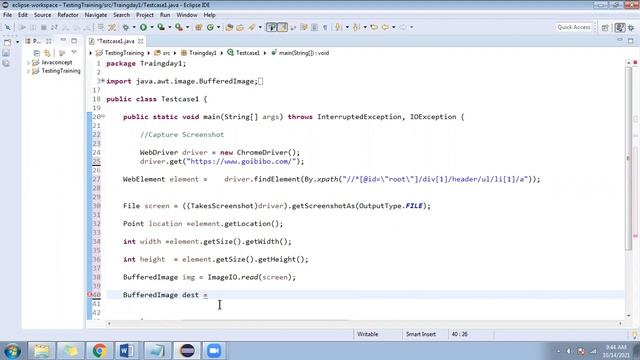Open the Refactor menu

click(68, 15)
